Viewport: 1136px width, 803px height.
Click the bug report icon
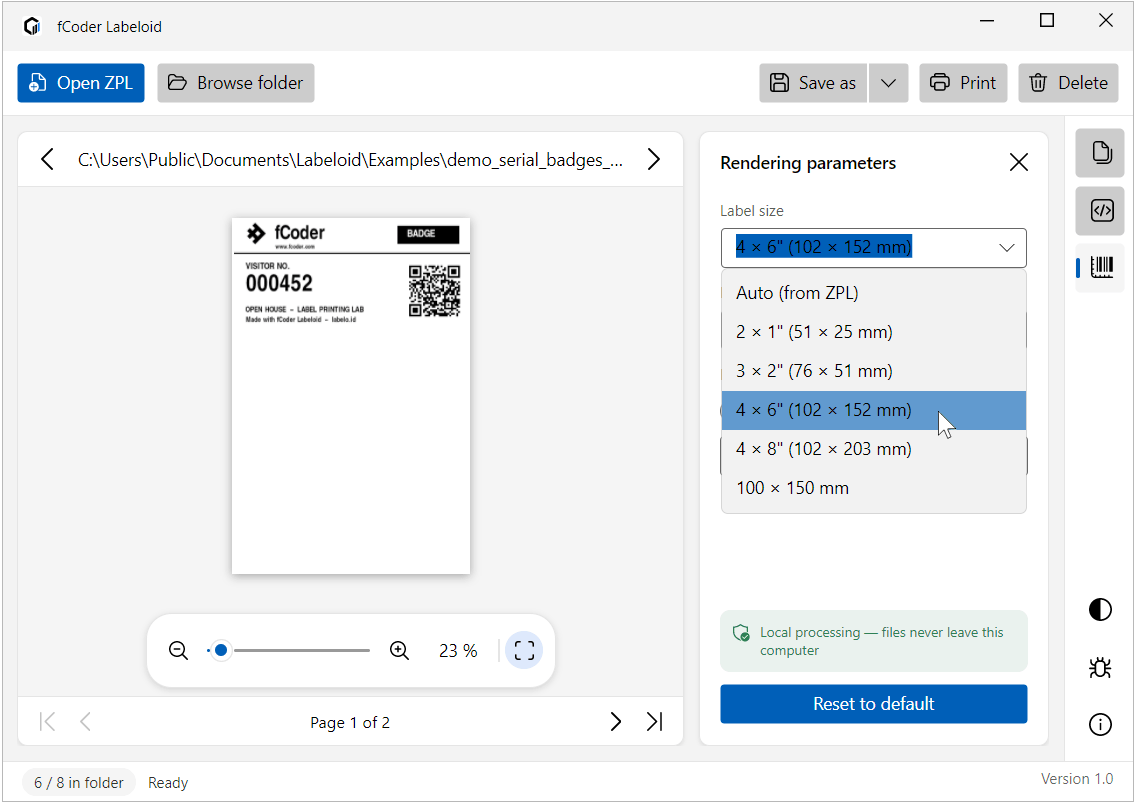click(1100, 667)
